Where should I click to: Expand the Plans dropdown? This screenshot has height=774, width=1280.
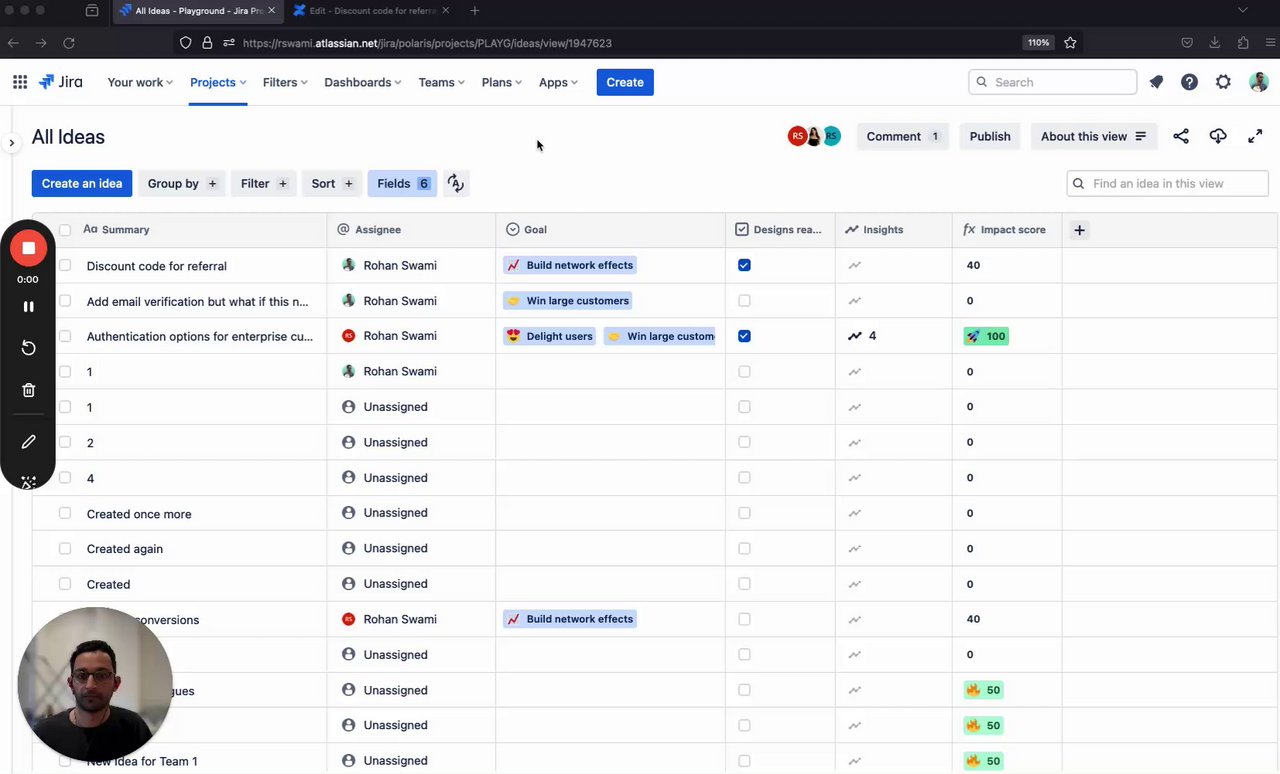(502, 82)
